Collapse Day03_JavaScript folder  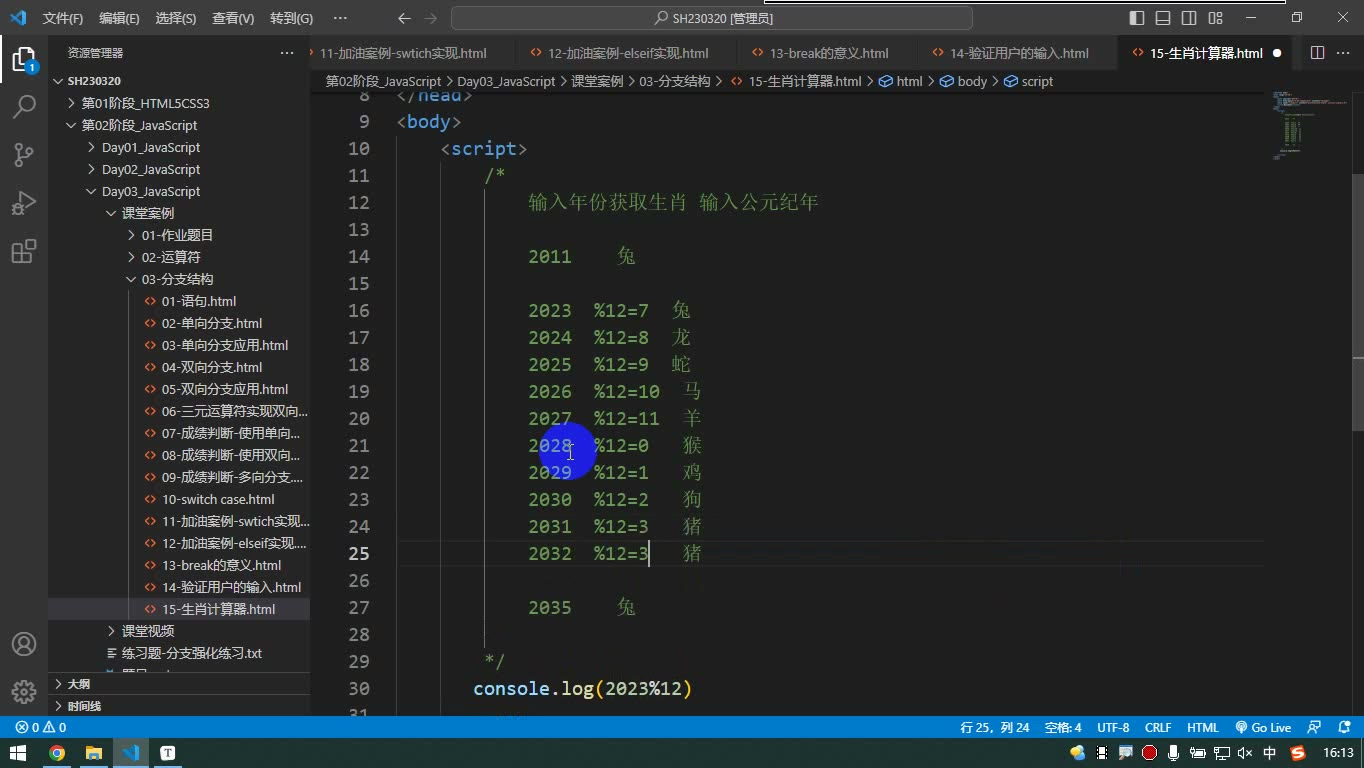151,191
